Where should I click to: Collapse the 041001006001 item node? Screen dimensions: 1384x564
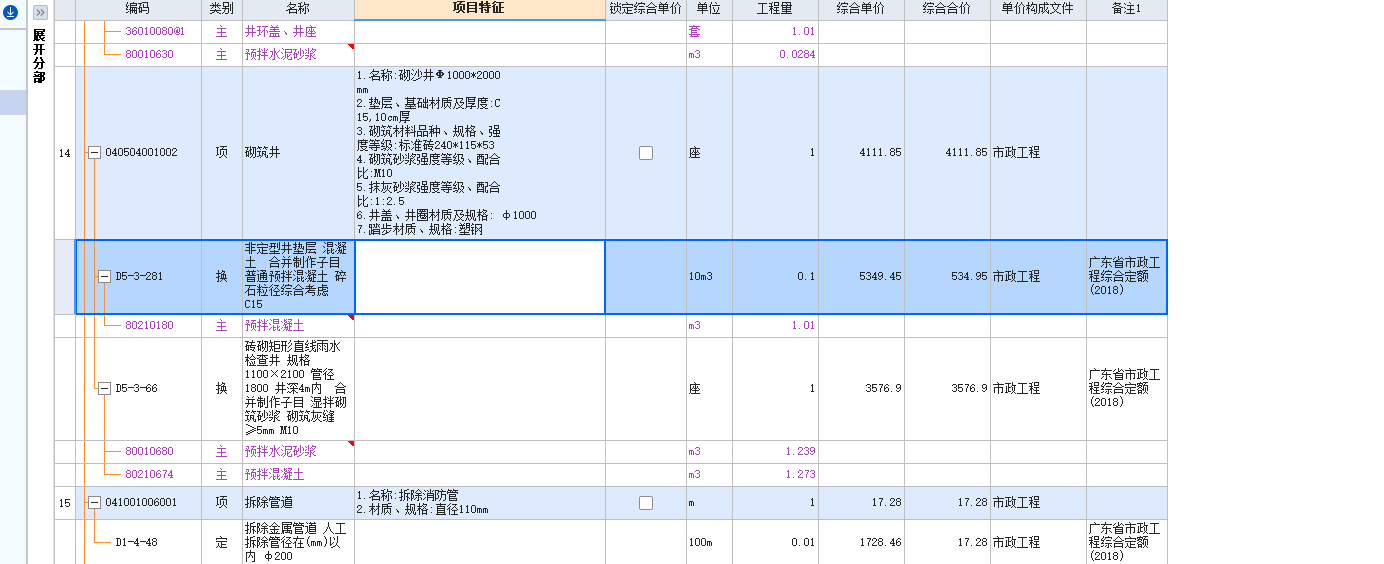point(94,503)
